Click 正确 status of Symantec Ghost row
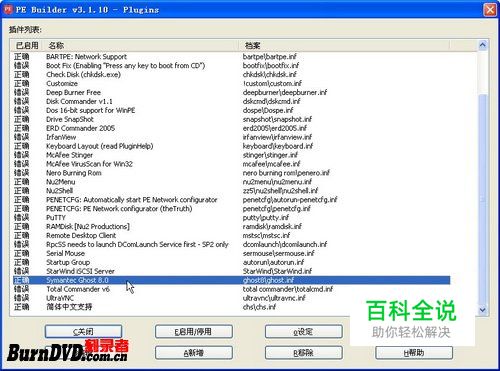Image resolution: width=500 pixels, height=371 pixels. coord(22,280)
